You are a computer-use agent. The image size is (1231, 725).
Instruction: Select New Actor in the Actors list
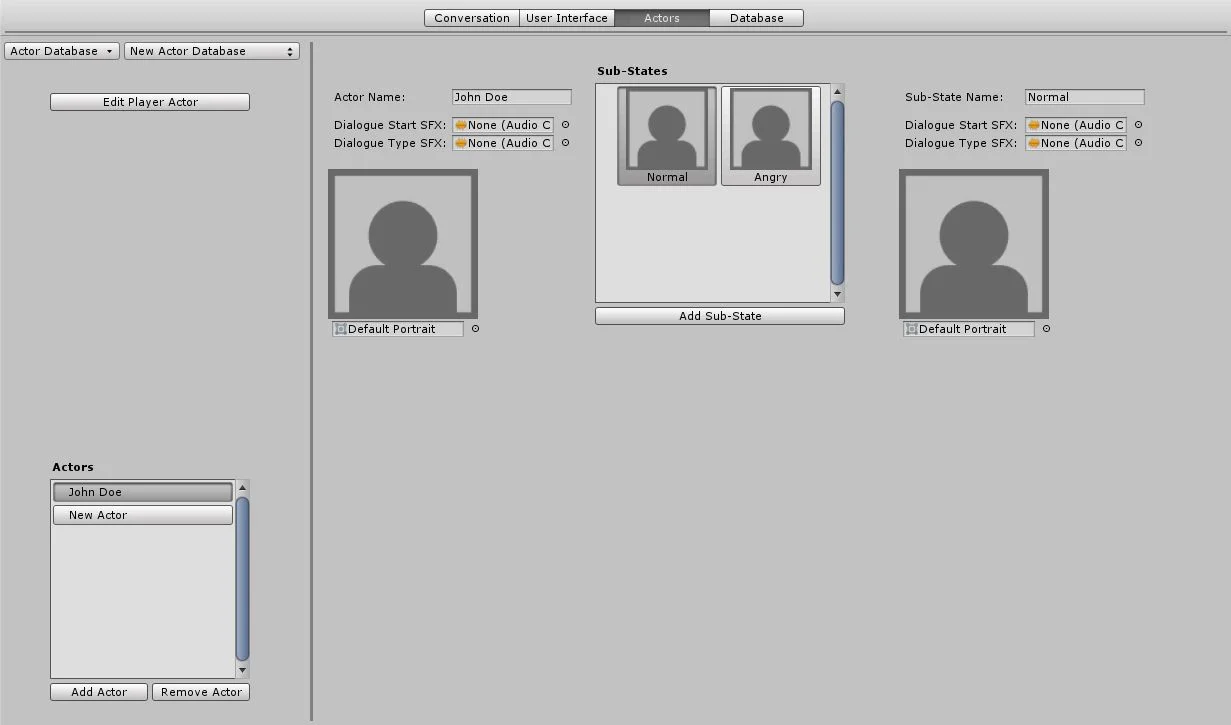(x=142, y=514)
